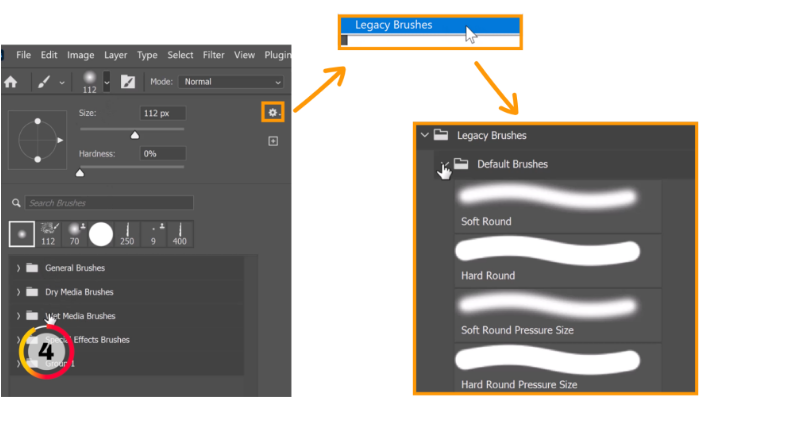Open the Filter menu
This screenshot has width=795, height=448.
coord(213,55)
